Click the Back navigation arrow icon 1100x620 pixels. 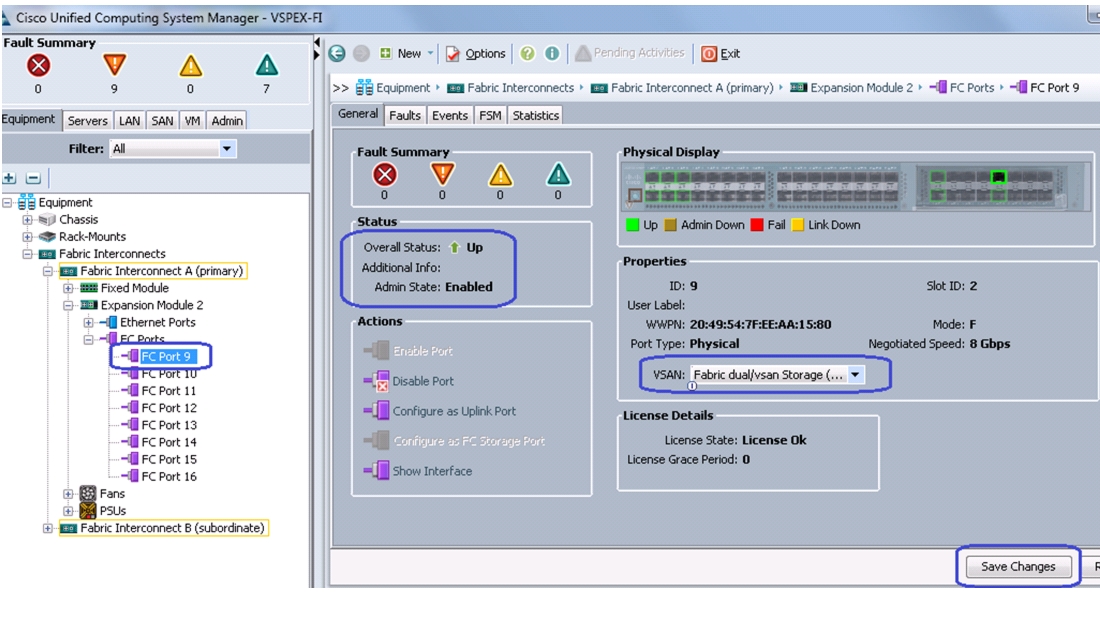pos(337,53)
